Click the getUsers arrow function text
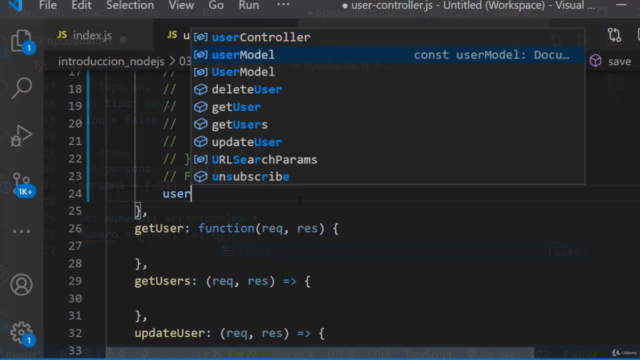The width and height of the screenshot is (640, 360). tap(222, 281)
